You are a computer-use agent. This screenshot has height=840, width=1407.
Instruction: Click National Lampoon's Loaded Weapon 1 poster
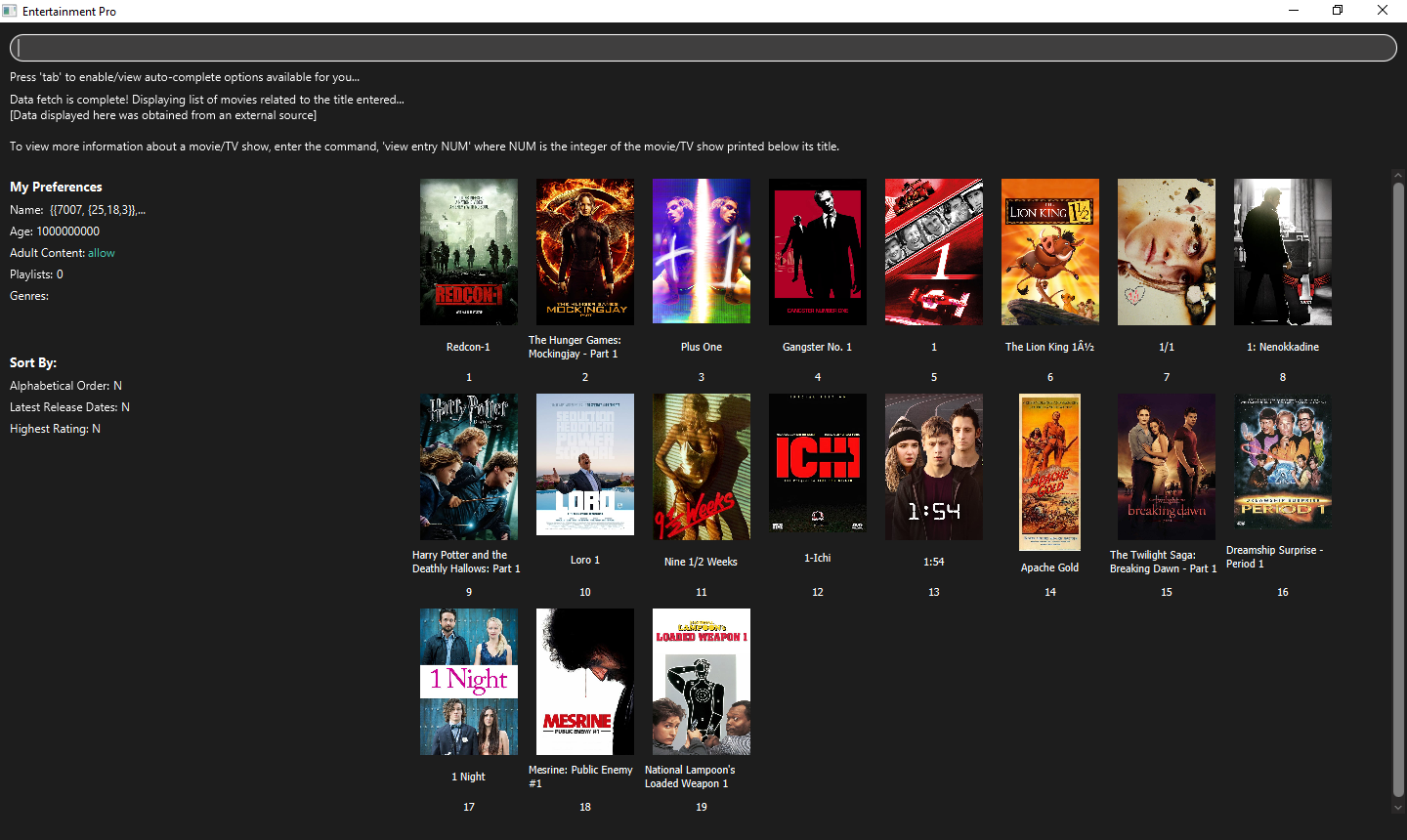tap(702, 682)
